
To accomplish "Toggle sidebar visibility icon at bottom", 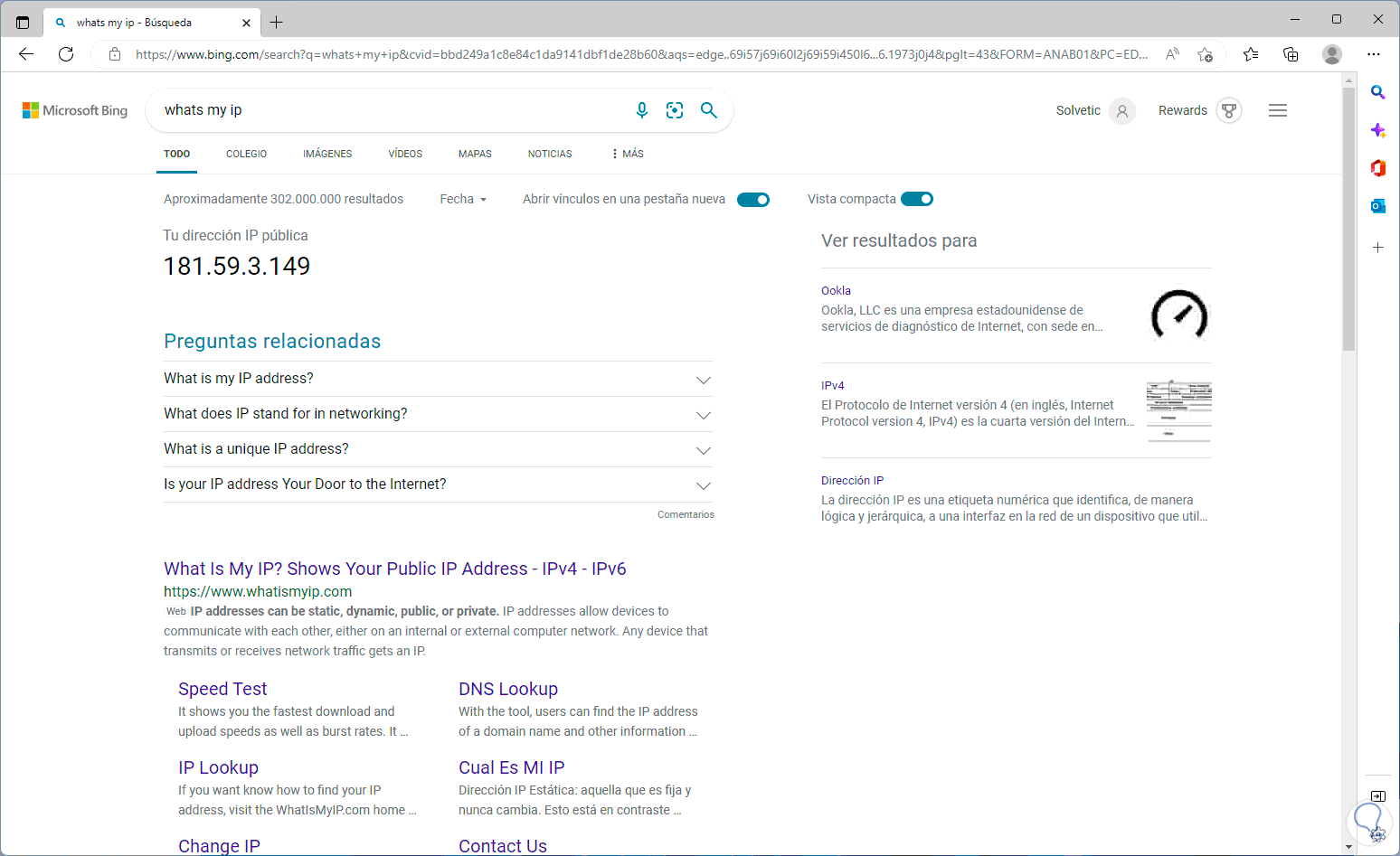I will point(1377,796).
